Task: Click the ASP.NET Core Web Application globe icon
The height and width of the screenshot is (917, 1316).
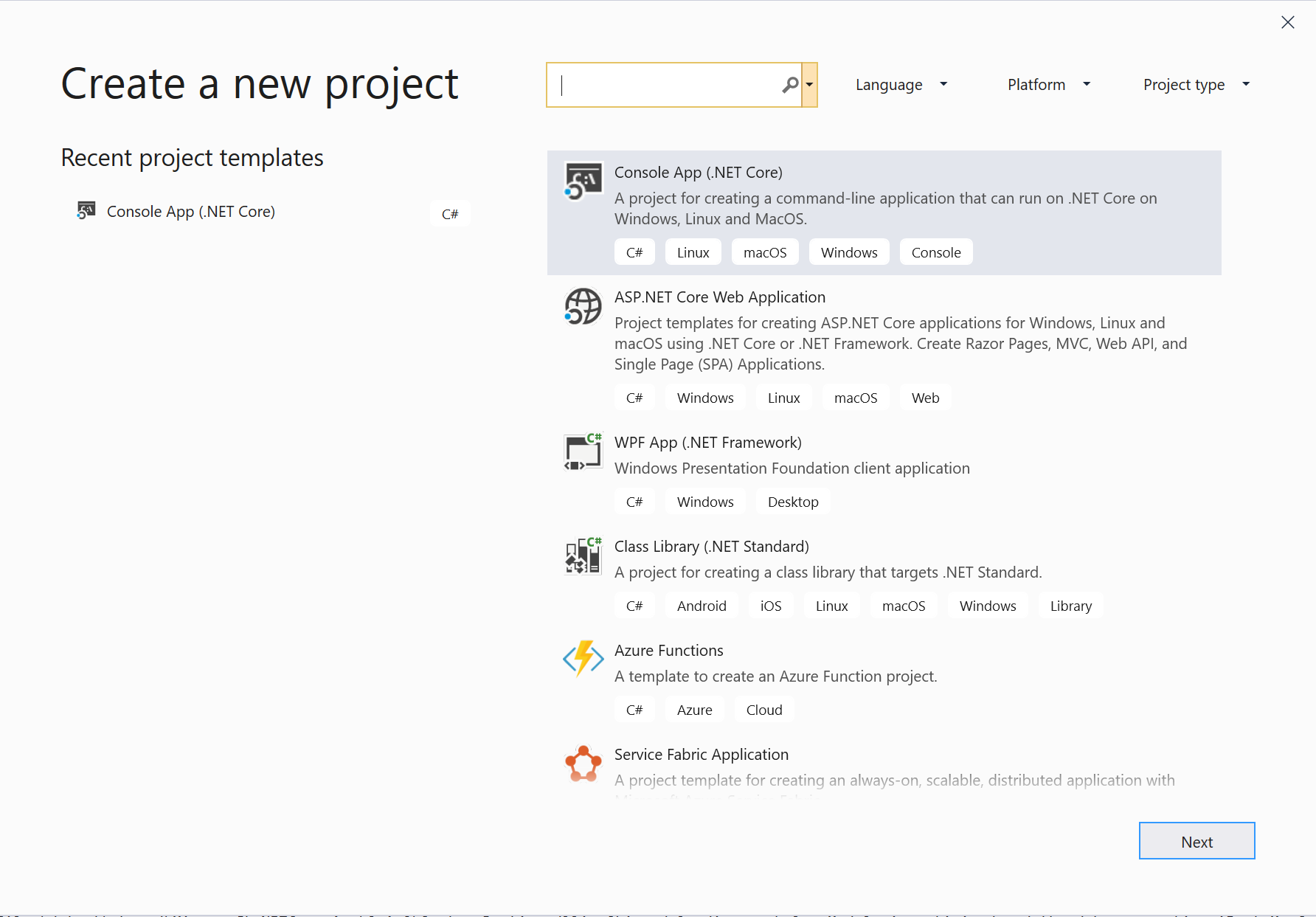Action: click(x=583, y=306)
